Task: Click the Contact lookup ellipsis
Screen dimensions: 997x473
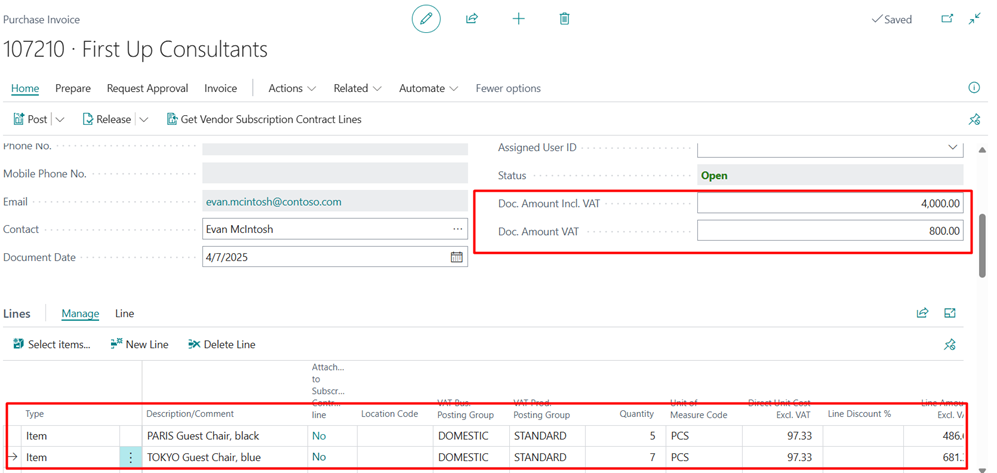Action: click(x=458, y=229)
